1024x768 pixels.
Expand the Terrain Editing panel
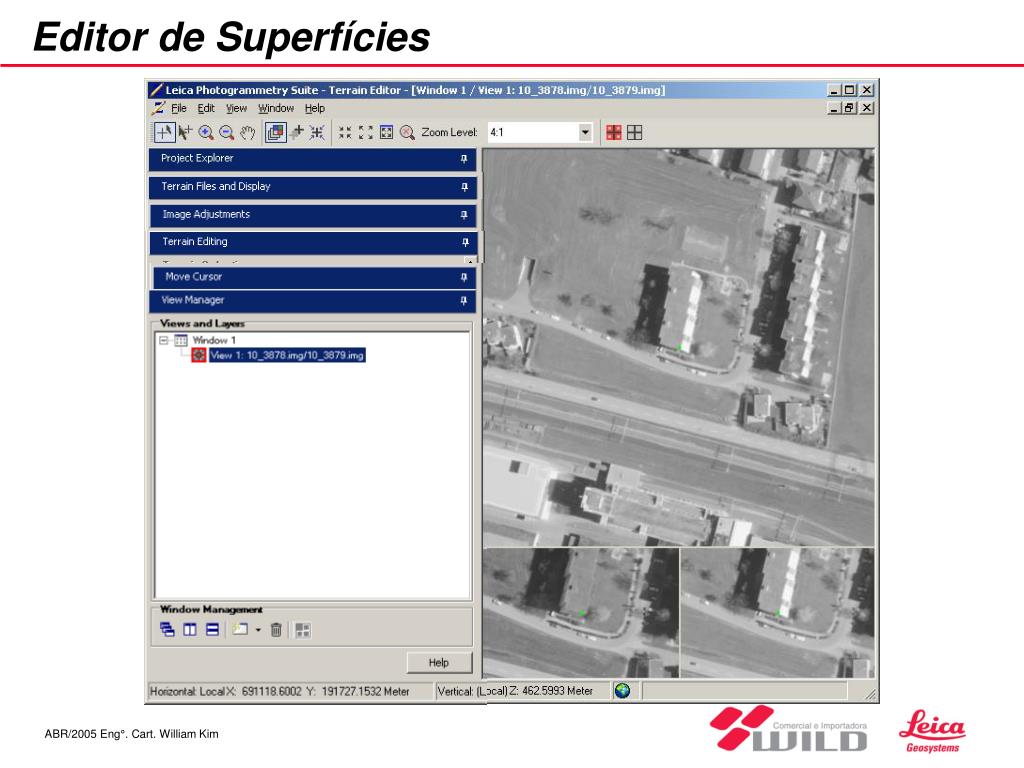click(312, 242)
